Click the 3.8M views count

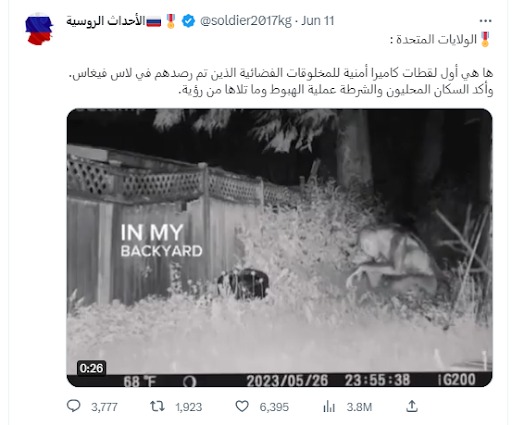pos(359,407)
